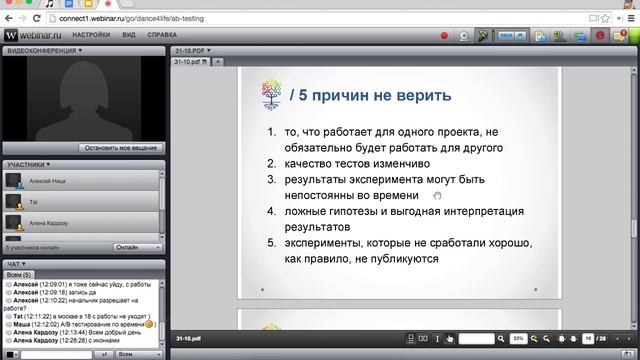The height and width of the screenshot is (360, 640).
Task: Open the notifications icon with badge 5
Action: [x=620, y=36]
